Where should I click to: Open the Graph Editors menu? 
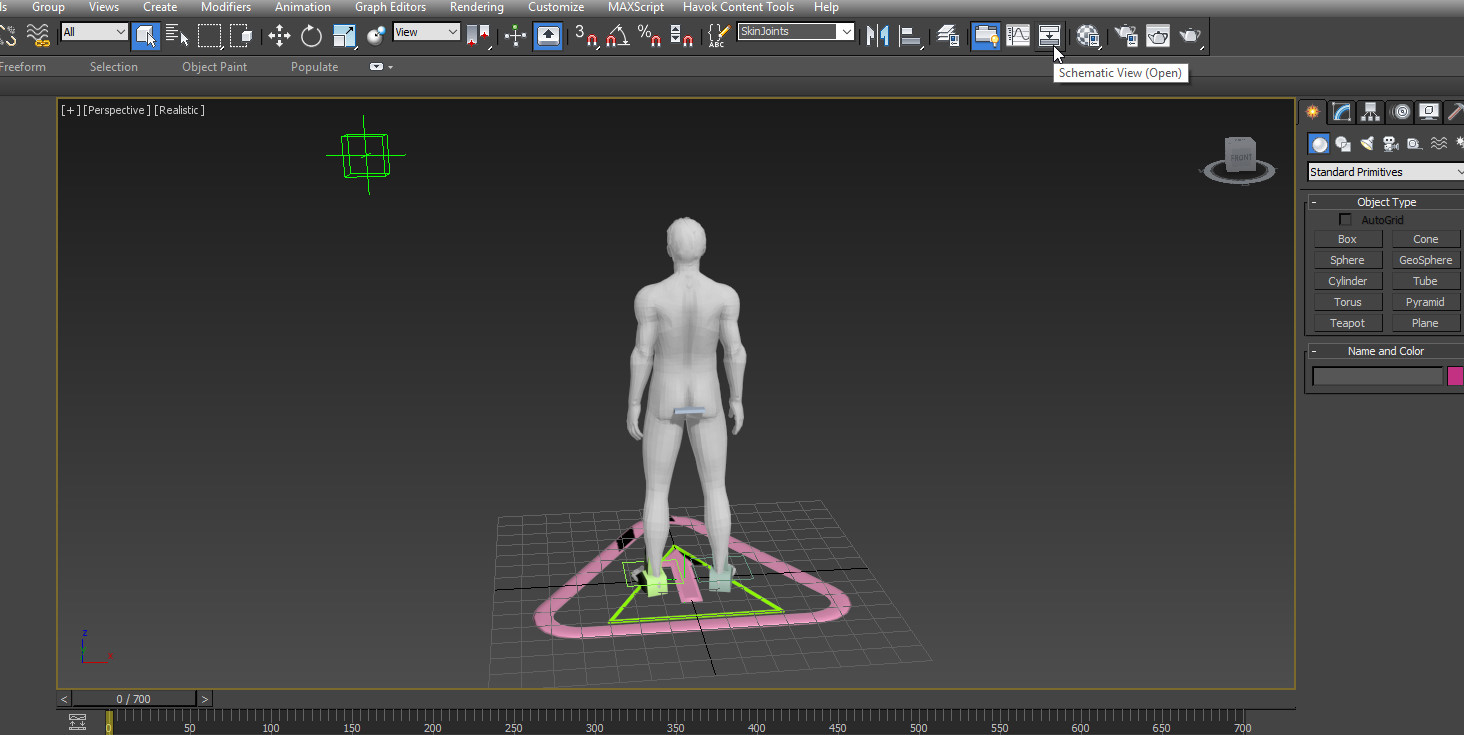pos(390,7)
